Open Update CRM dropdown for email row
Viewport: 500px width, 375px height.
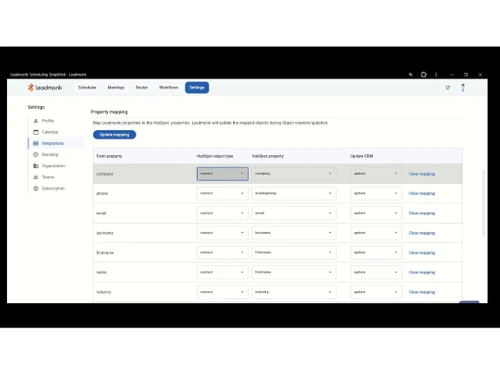coord(376,213)
